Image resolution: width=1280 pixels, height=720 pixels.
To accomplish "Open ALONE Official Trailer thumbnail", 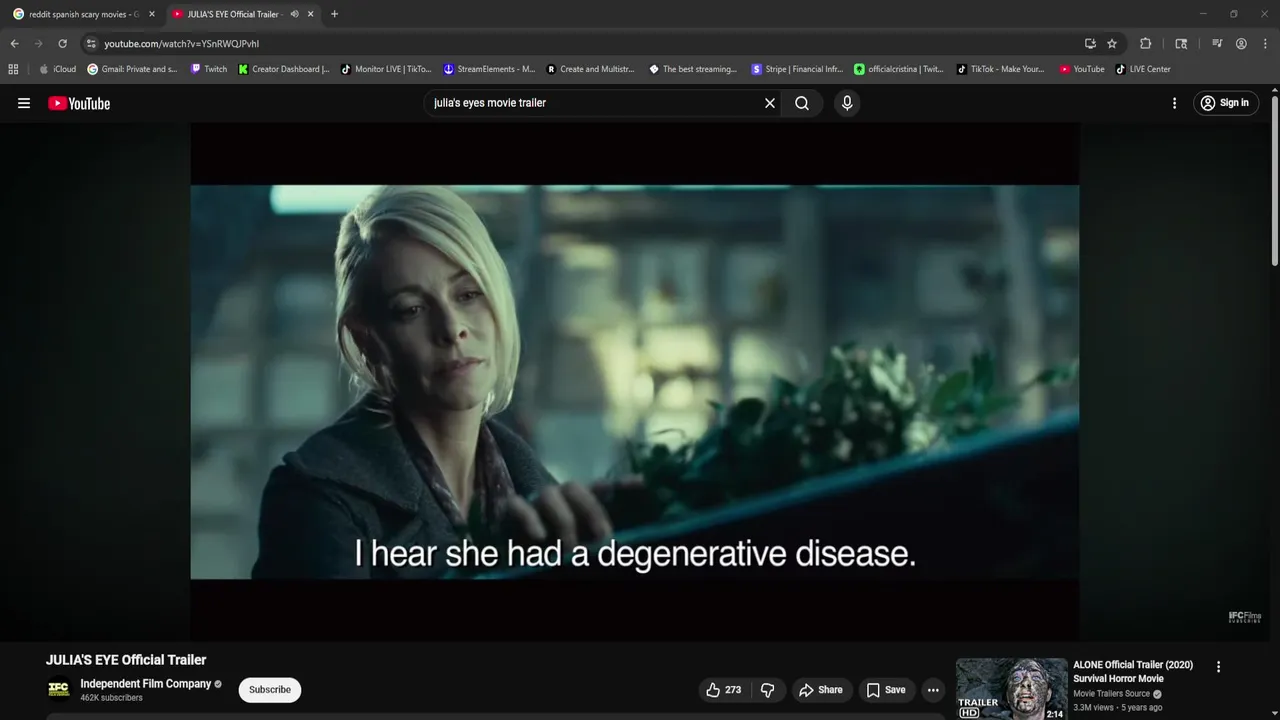I will coord(1012,688).
